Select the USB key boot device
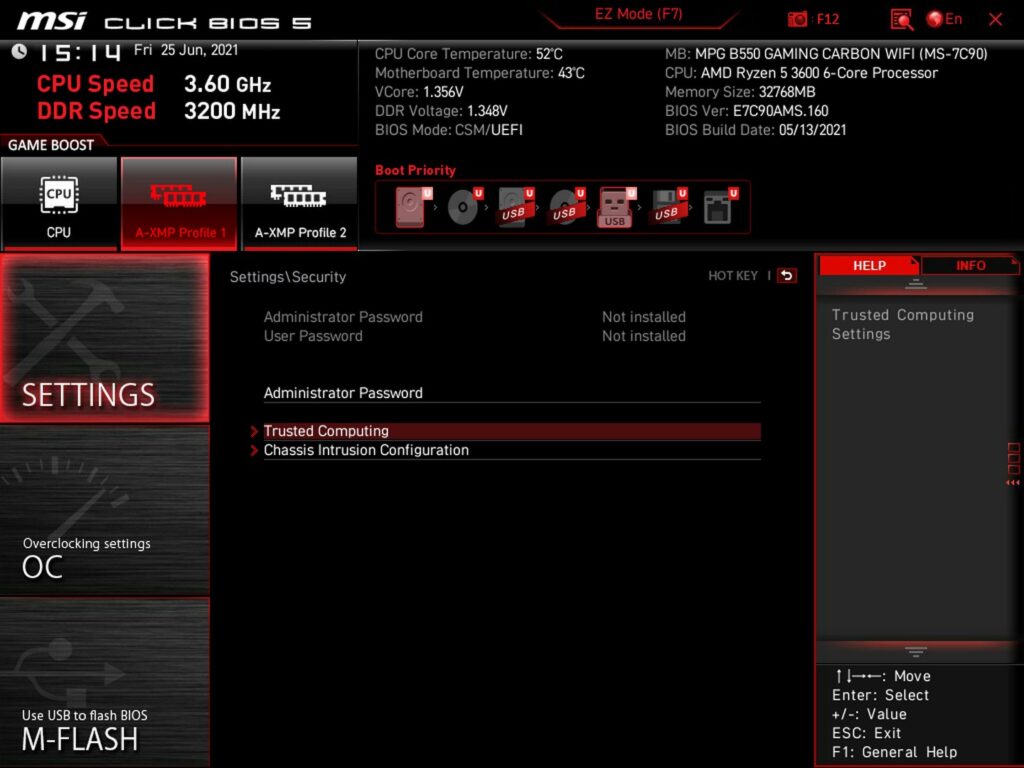The image size is (1024, 768). coord(616,207)
